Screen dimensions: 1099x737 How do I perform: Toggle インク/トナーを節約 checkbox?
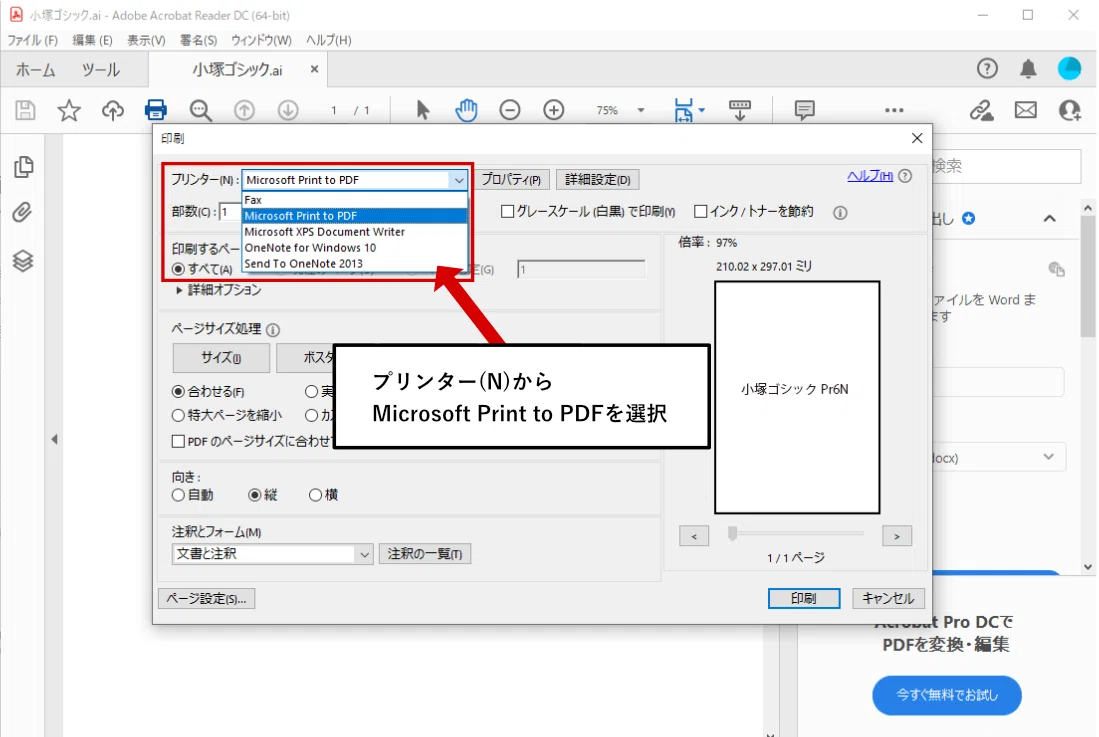tap(700, 211)
